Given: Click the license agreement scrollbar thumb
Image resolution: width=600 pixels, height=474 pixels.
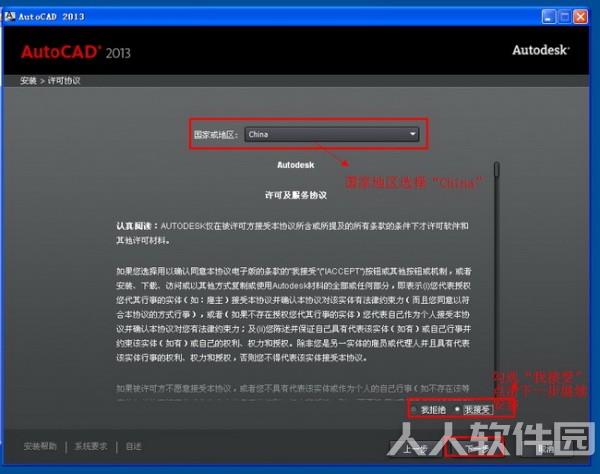Looking at the screenshot, I should point(497,169).
